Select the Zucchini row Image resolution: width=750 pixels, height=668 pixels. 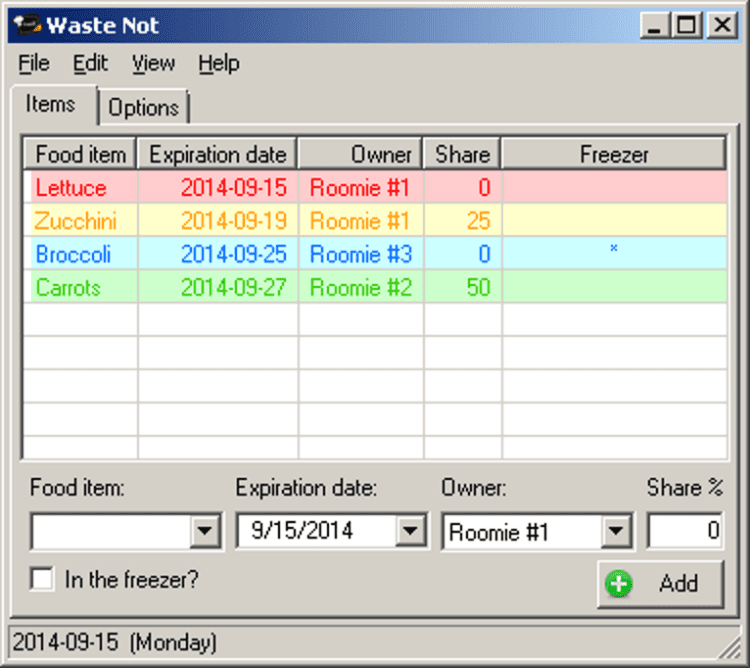(x=375, y=221)
